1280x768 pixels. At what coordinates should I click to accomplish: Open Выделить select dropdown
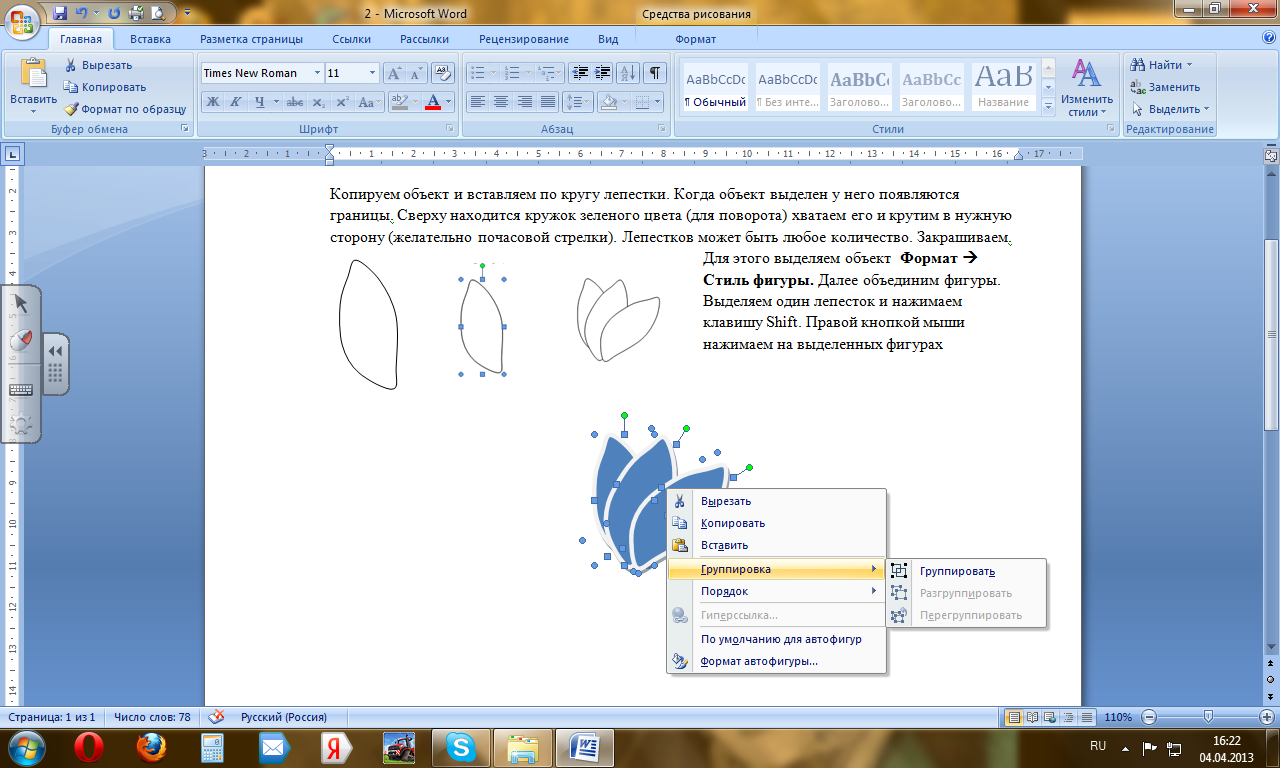pos(1170,109)
